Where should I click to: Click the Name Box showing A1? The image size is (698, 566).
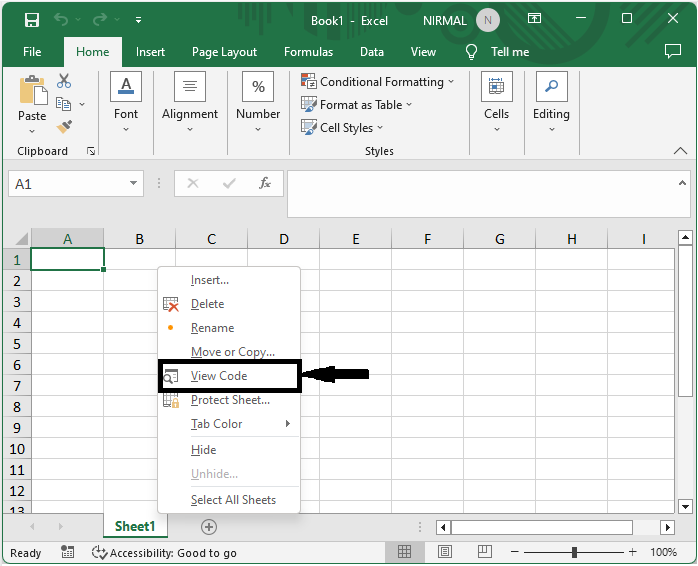click(x=69, y=184)
